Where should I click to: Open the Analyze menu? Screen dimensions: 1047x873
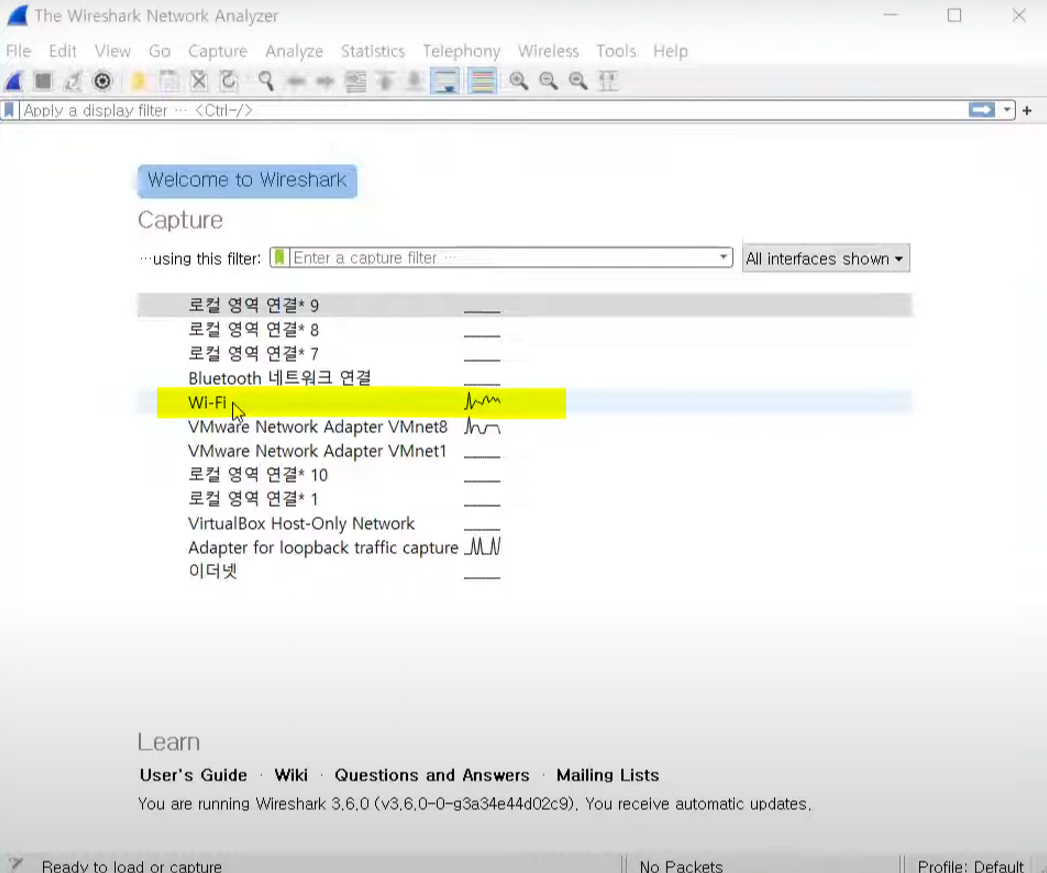(x=294, y=51)
